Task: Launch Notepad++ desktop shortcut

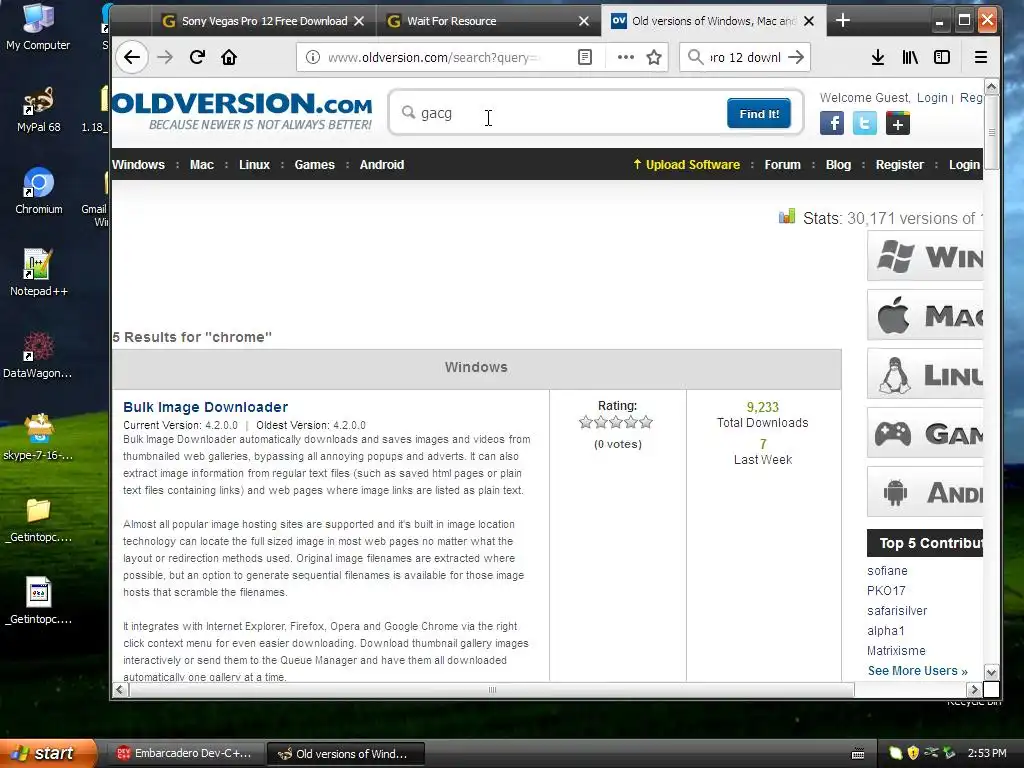Action: click(39, 273)
